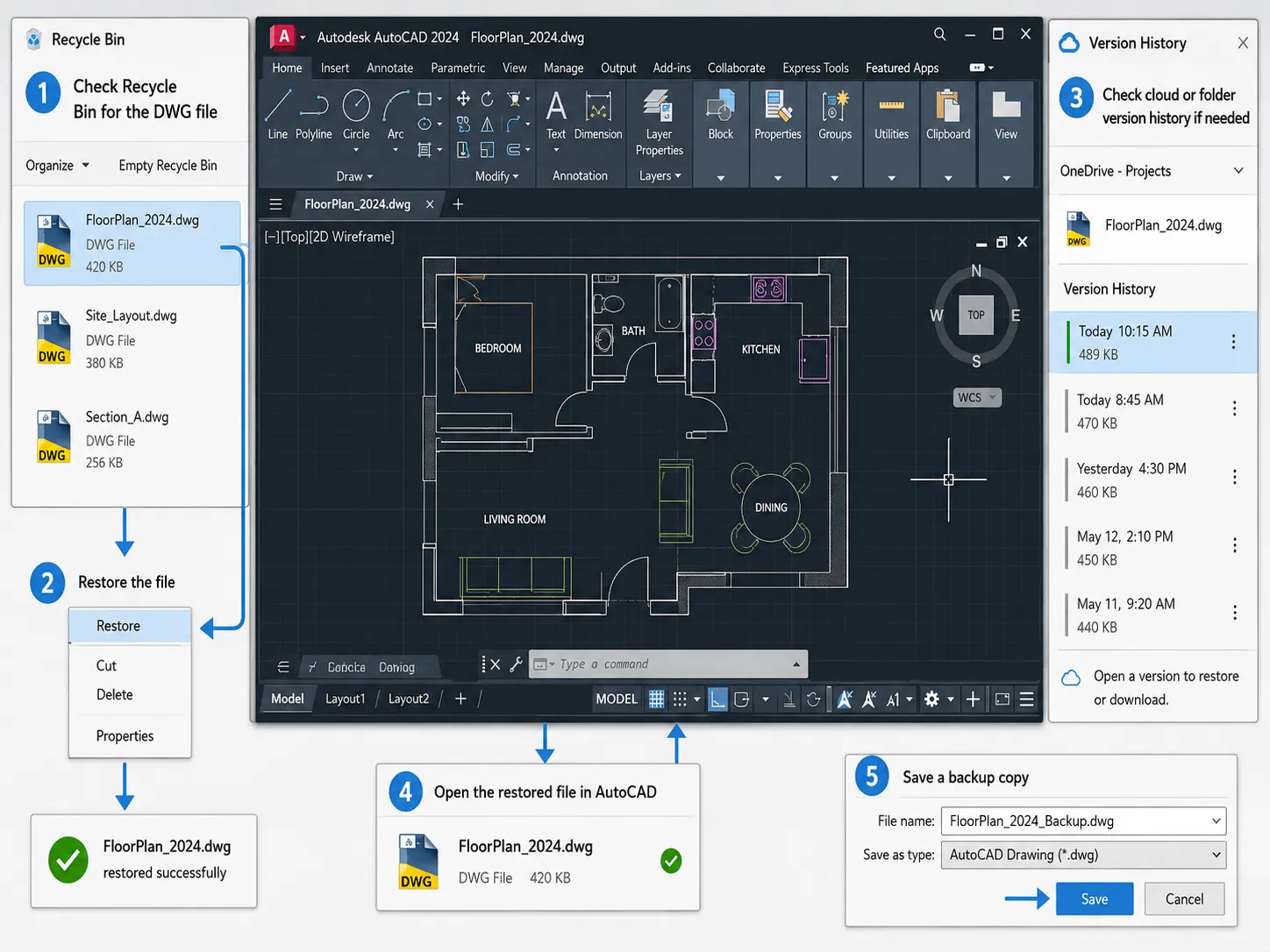Viewport: 1270px width, 952px height.
Task: Select the Polyline tool
Action: click(313, 115)
